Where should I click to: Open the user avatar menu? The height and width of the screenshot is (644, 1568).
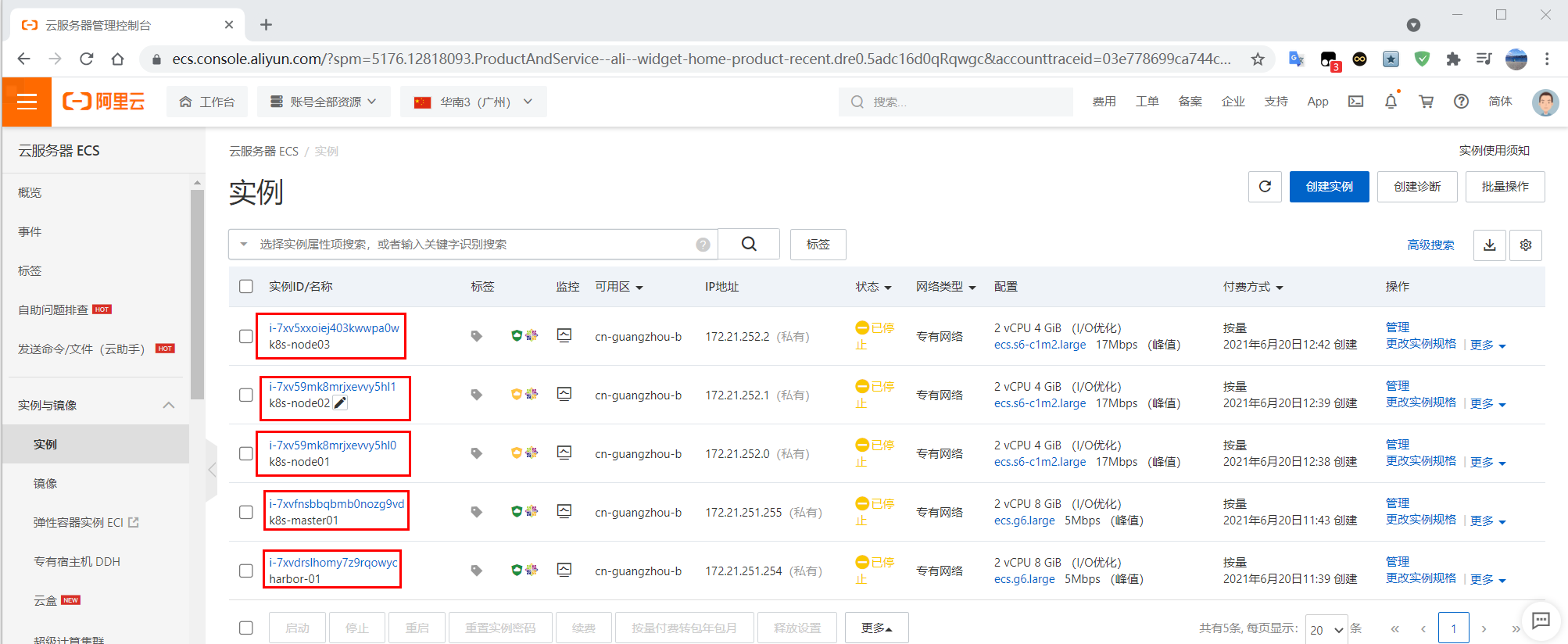[x=1545, y=102]
